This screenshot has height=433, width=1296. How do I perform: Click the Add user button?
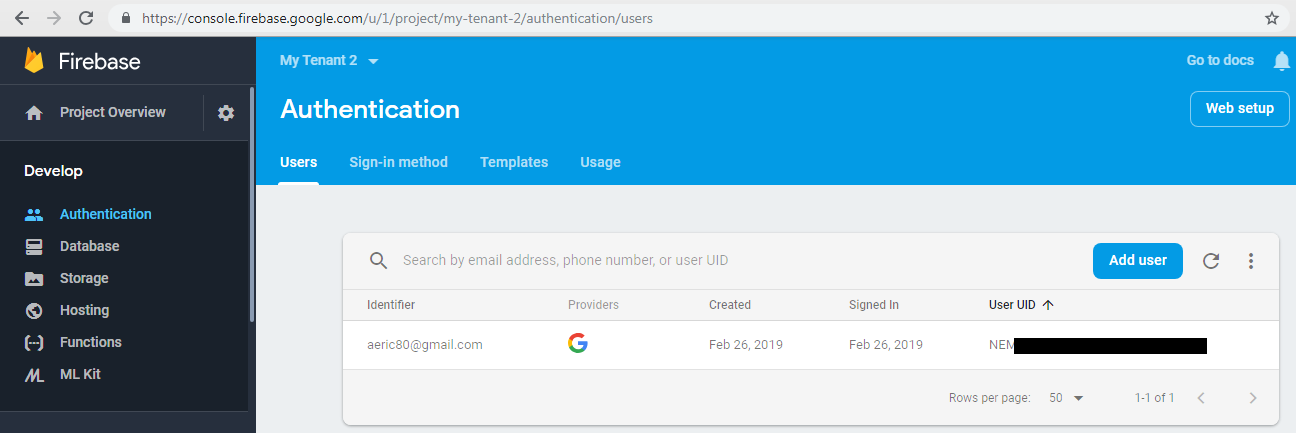1138,260
